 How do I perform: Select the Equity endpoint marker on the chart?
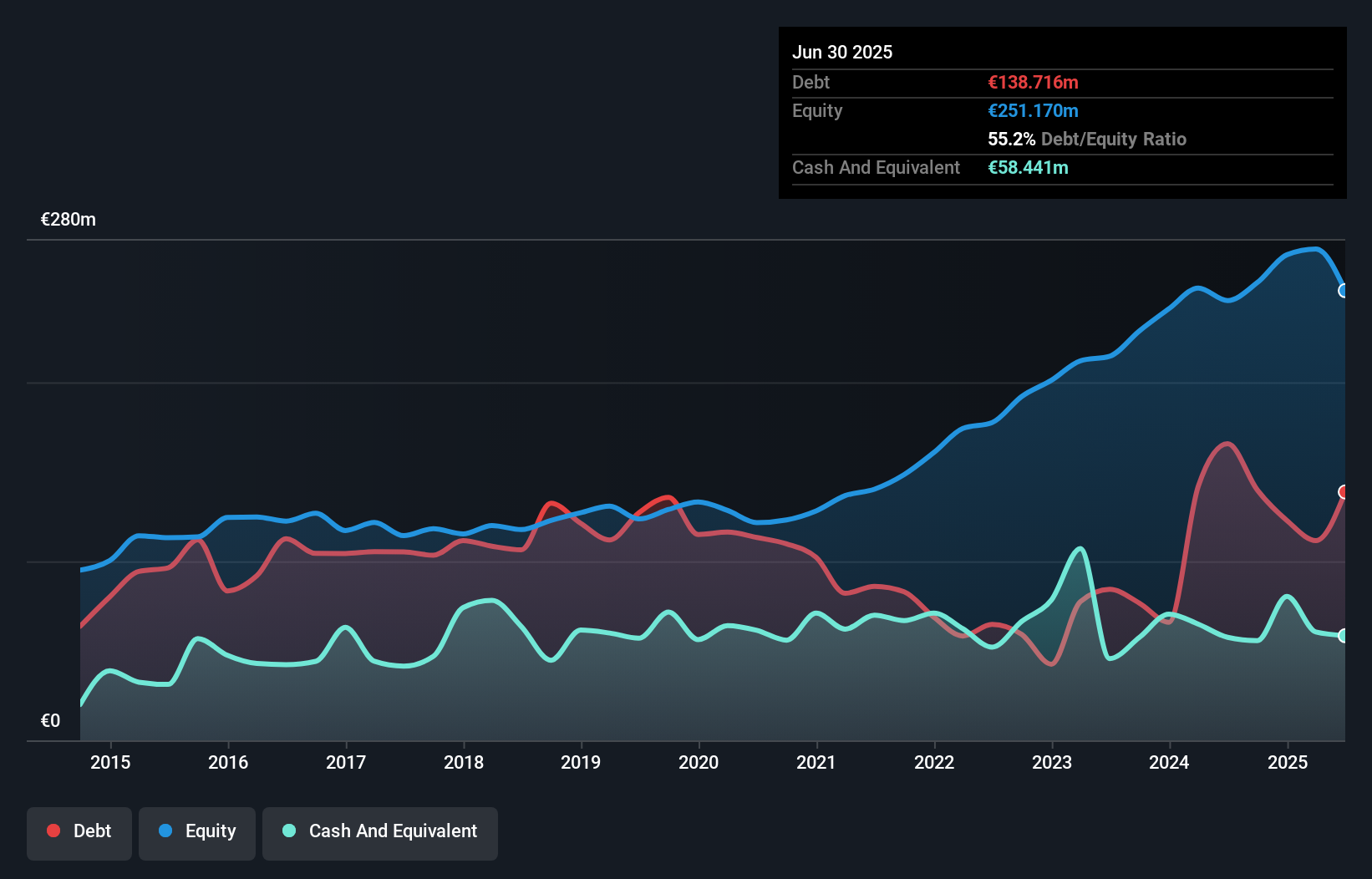[x=1344, y=292]
